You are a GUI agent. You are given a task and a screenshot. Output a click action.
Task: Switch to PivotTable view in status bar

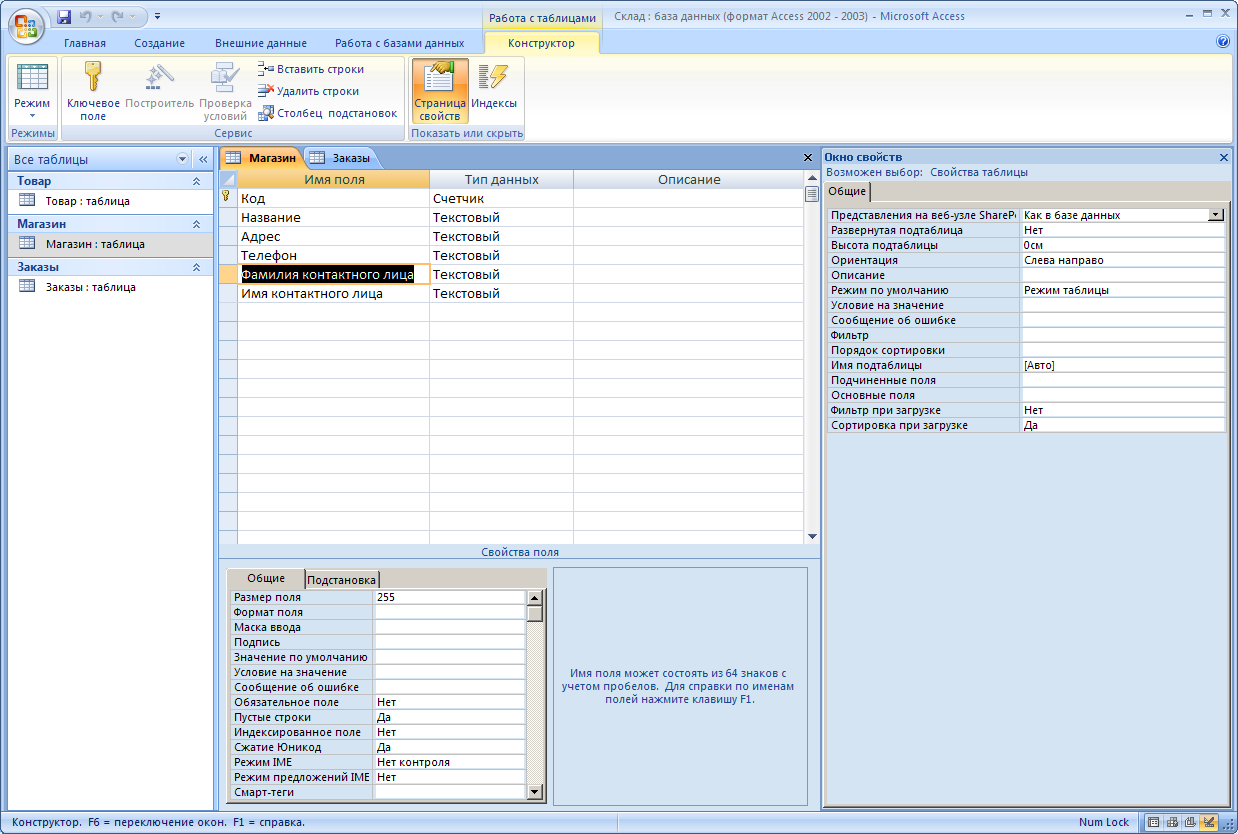coord(1172,822)
